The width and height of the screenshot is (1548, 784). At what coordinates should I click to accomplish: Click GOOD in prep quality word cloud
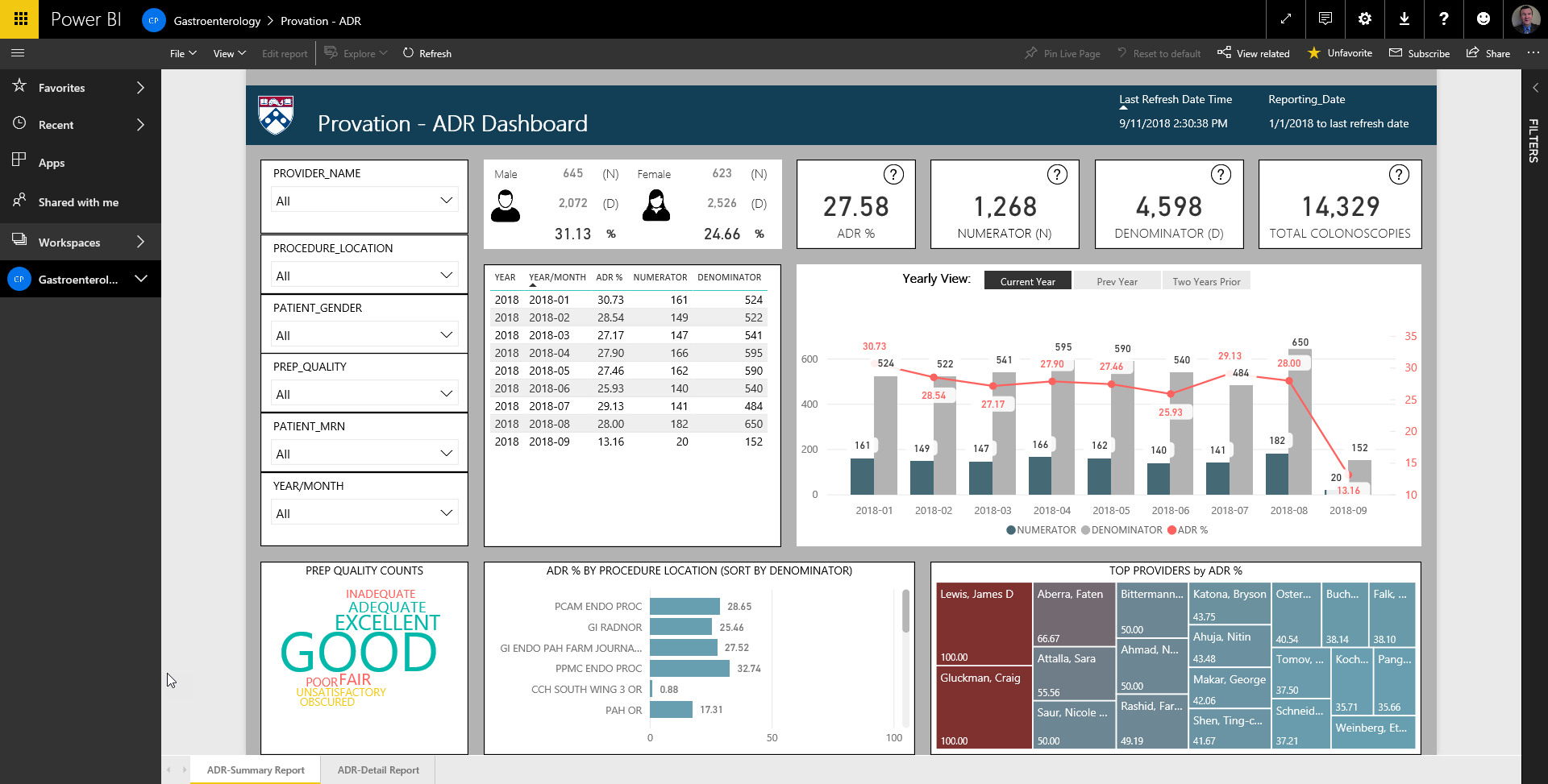pos(359,653)
